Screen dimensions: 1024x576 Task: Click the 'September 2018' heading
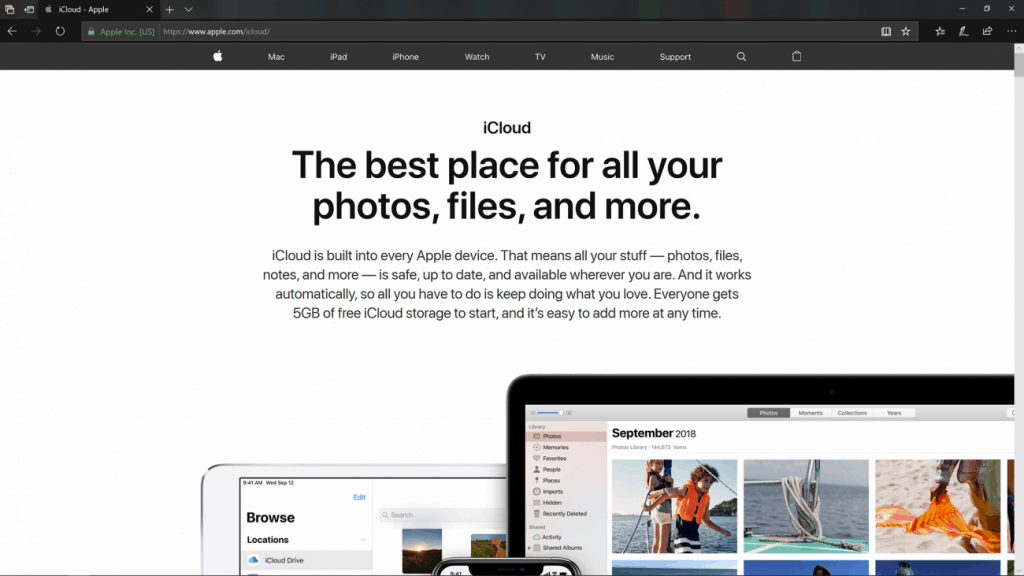click(654, 433)
